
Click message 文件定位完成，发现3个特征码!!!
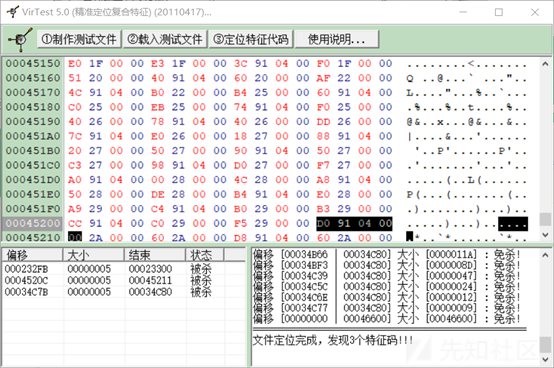pyautogui.click(x=333, y=340)
